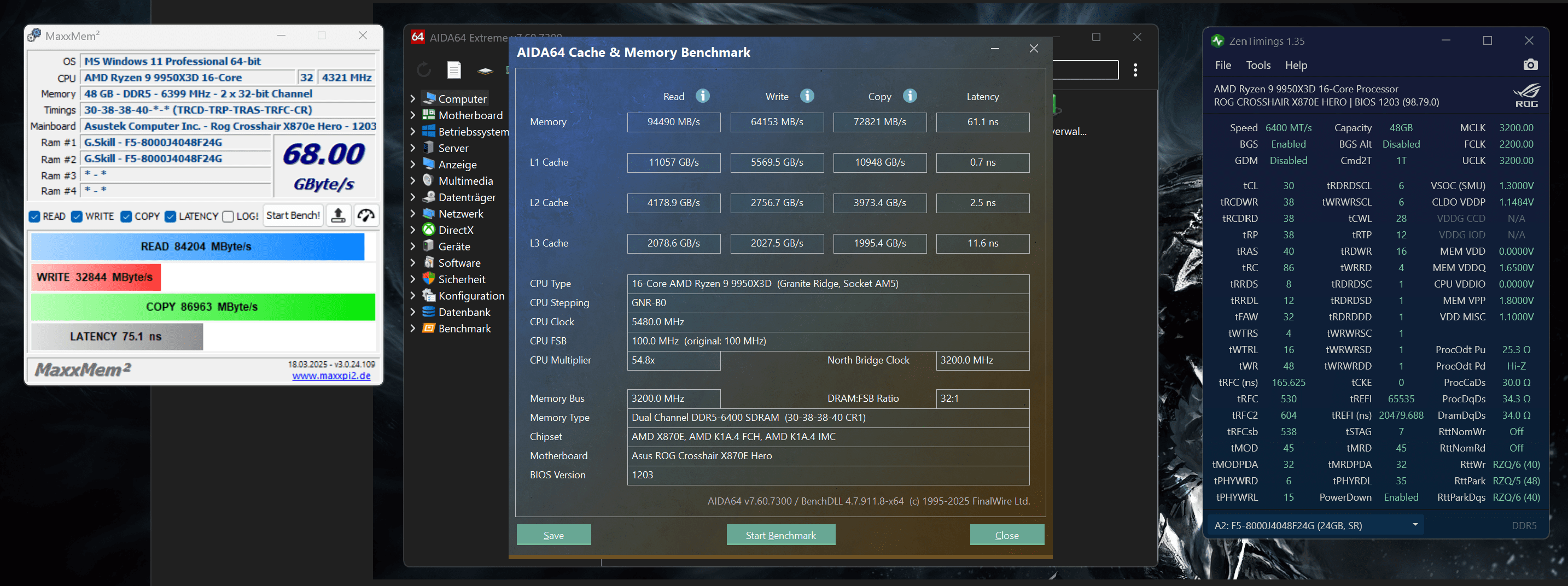1568x586 pixels.
Task: Open the www.maxxpi2.de link
Action: coord(331,376)
